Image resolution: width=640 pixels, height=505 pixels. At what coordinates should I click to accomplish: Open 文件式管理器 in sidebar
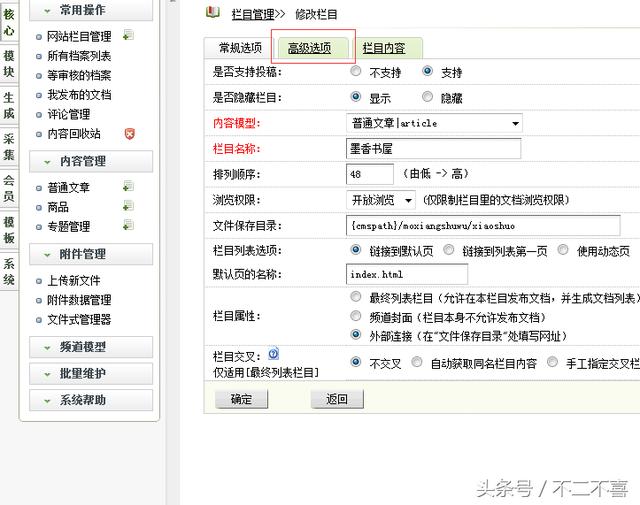coord(79,320)
